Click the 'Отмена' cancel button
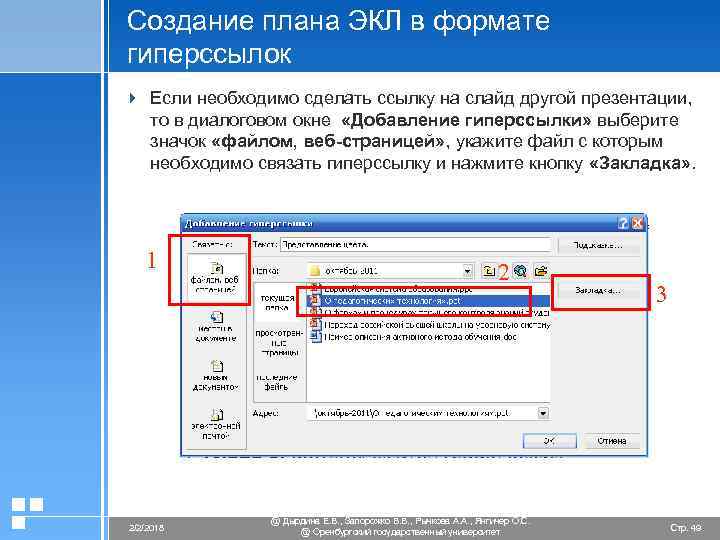 point(612,441)
